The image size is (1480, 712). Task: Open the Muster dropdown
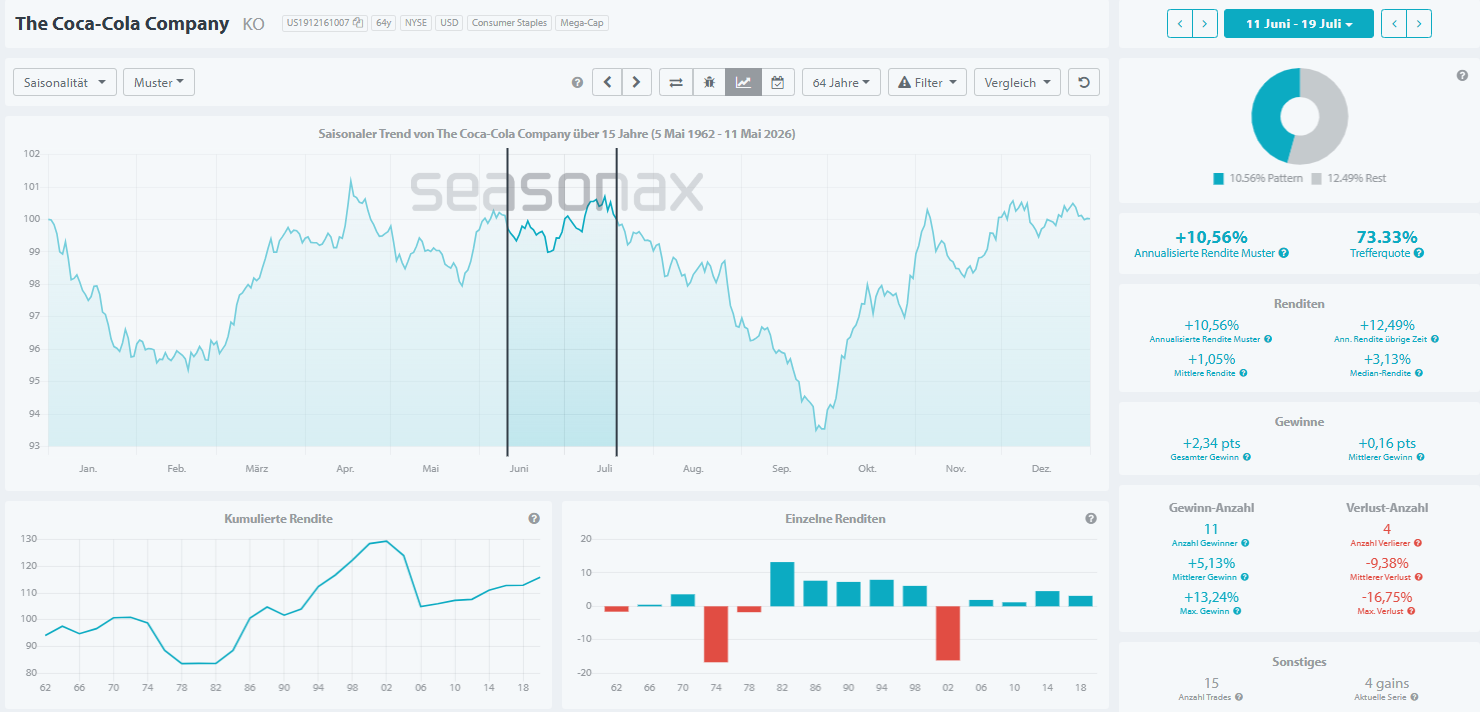tap(159, 82)
